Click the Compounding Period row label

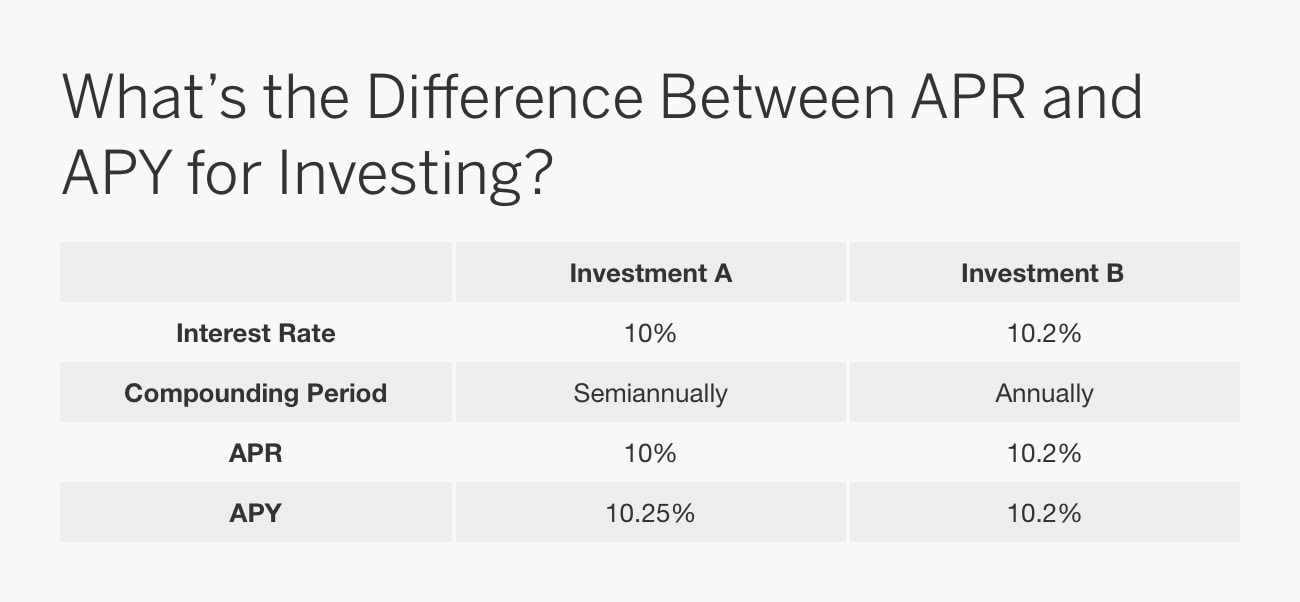[x=255, y=393]
